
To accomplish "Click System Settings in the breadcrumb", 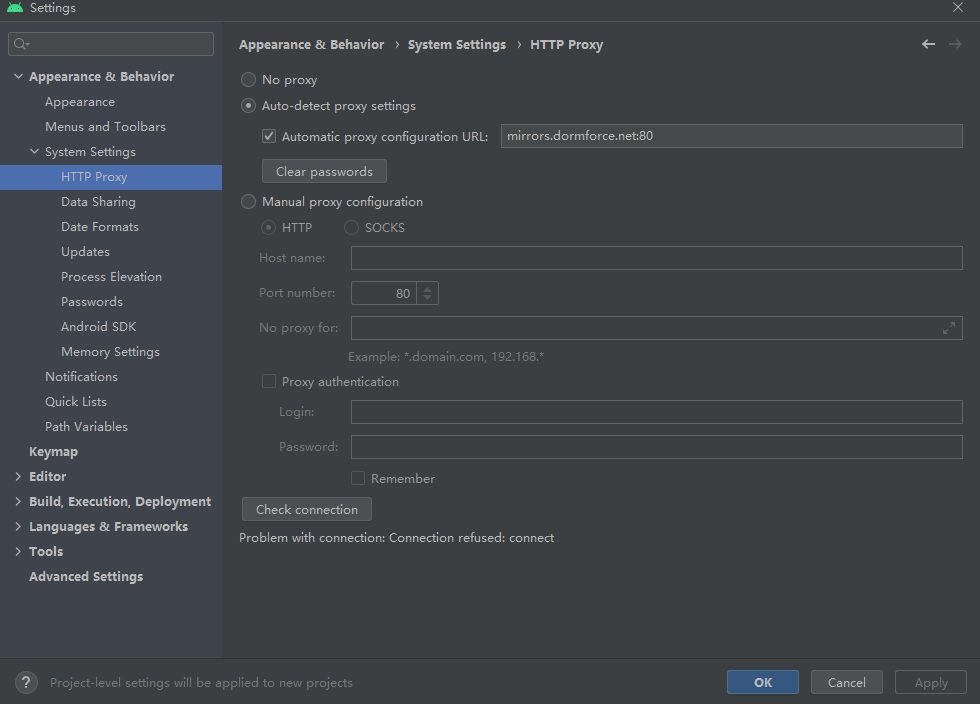I will coord(457,45).
